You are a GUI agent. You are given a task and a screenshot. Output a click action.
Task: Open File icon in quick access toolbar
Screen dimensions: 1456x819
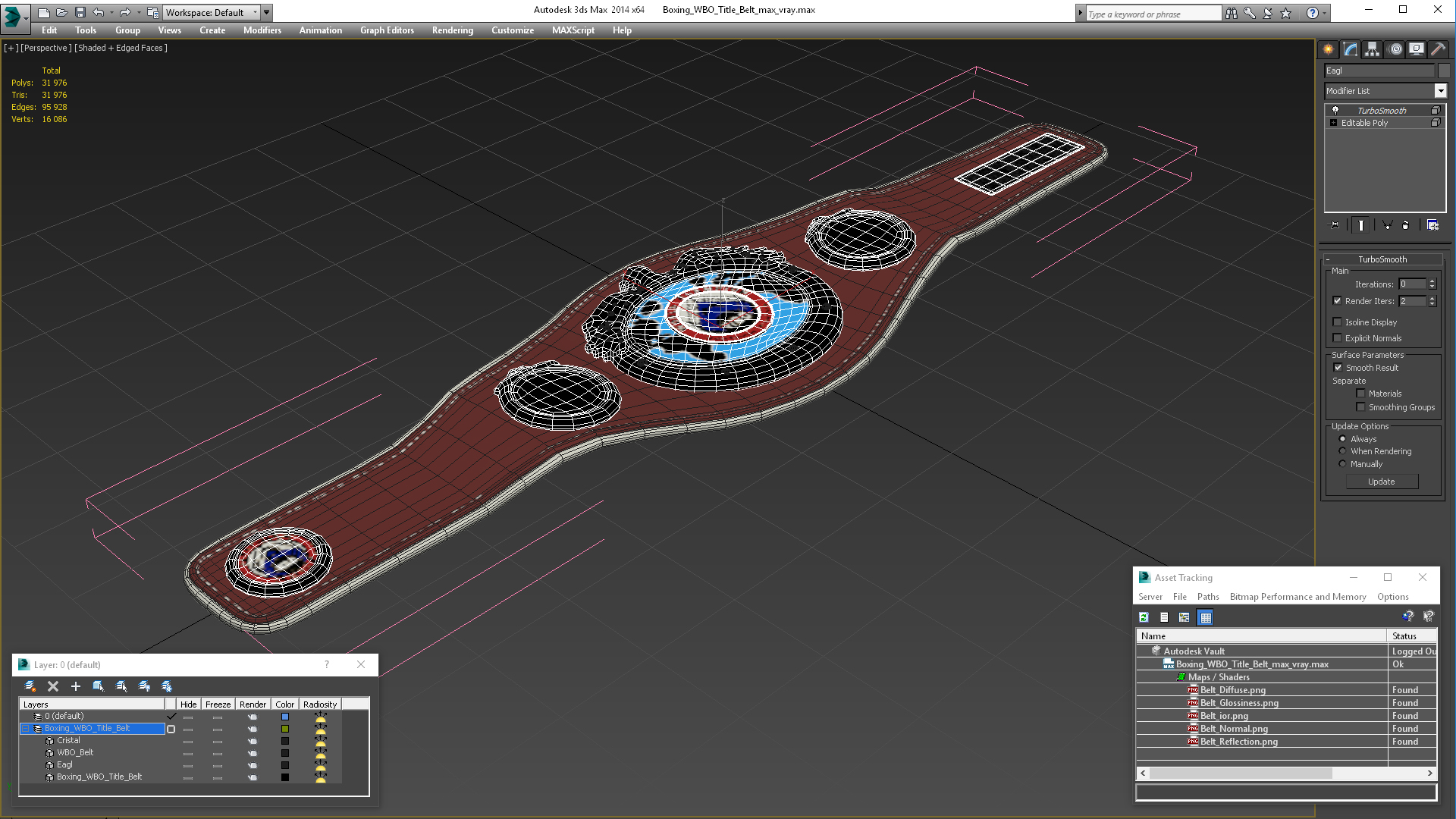pyautogui.click(x=61, y=12)
